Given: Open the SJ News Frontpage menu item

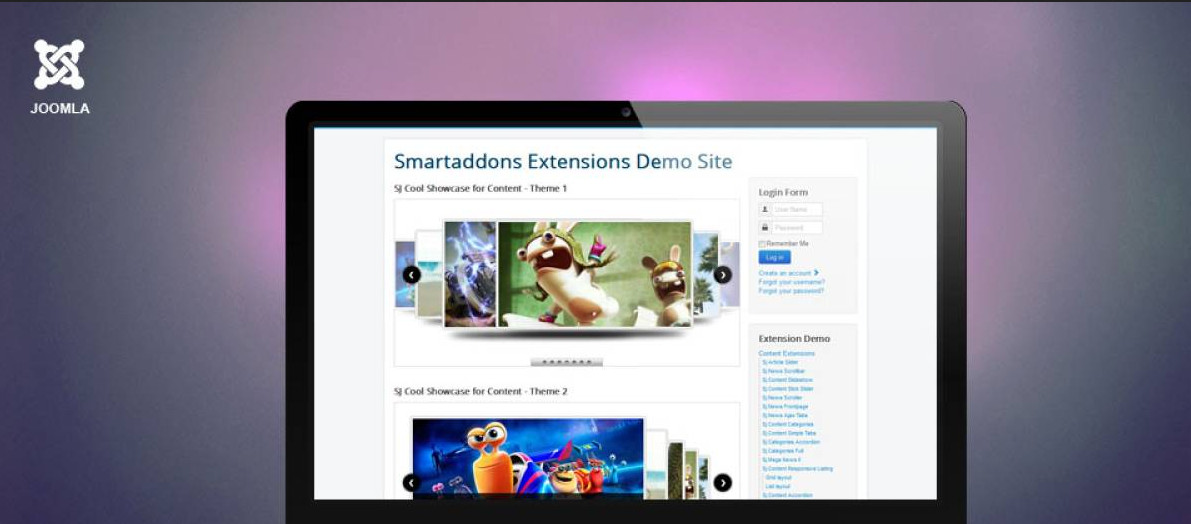Looking at the screenshot, I should click(x=785, y=406).
